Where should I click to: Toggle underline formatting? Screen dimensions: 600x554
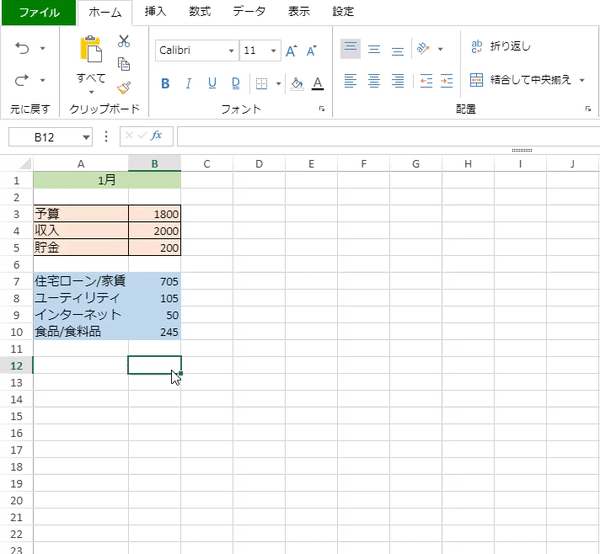[212, 84]
